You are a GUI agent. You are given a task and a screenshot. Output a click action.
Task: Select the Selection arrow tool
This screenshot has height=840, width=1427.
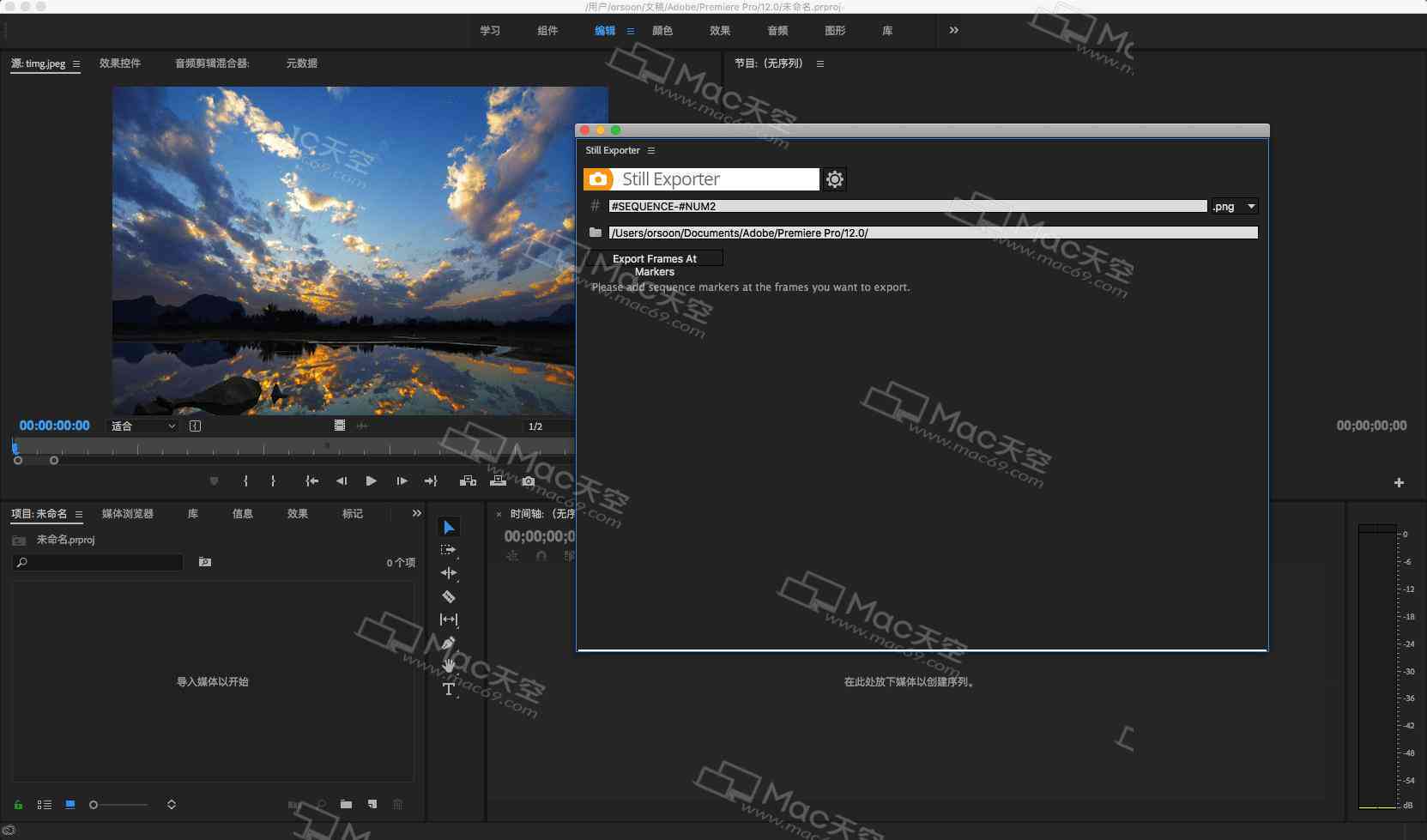tap(449, 527)
